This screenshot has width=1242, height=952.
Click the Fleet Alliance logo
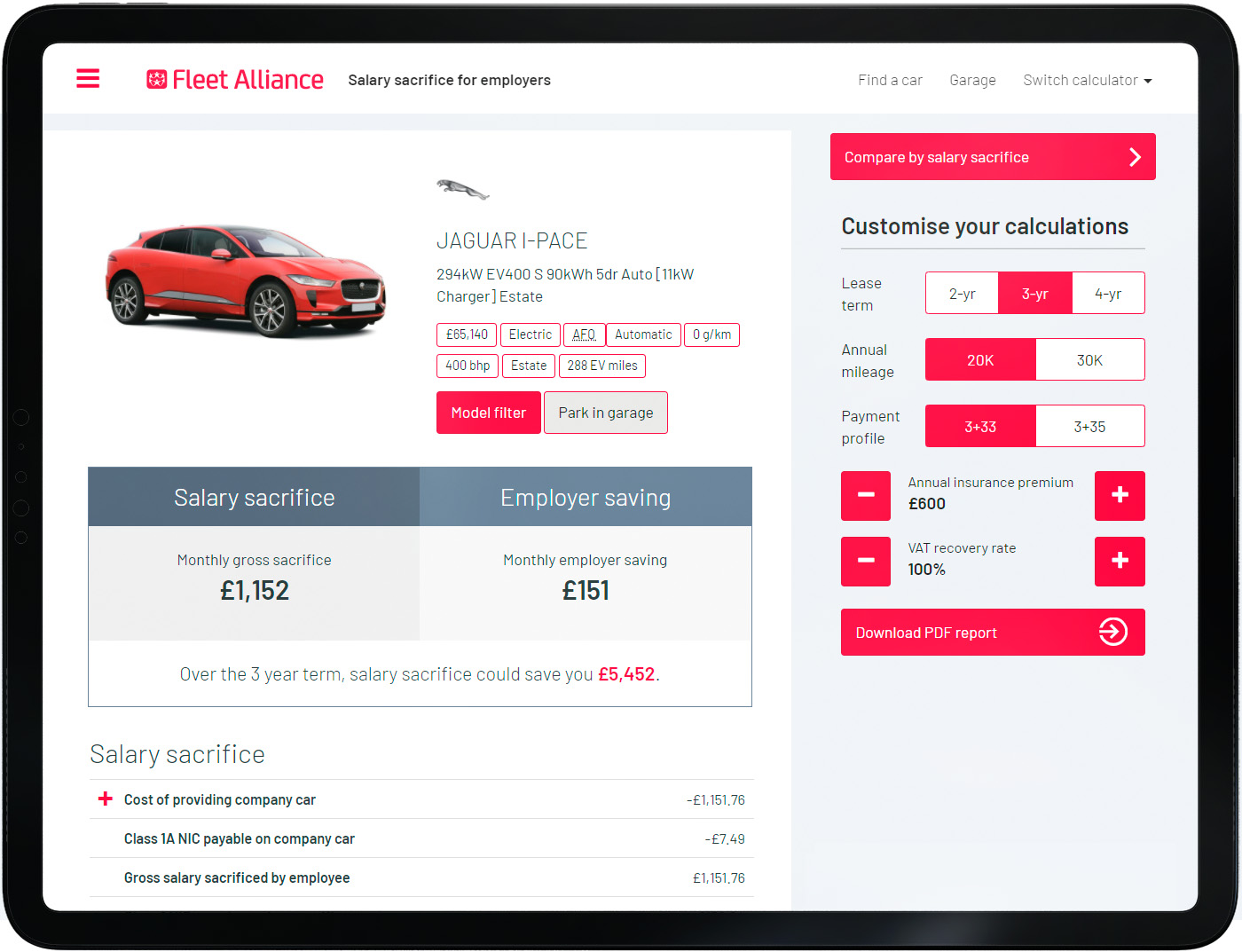pos(235,80)
